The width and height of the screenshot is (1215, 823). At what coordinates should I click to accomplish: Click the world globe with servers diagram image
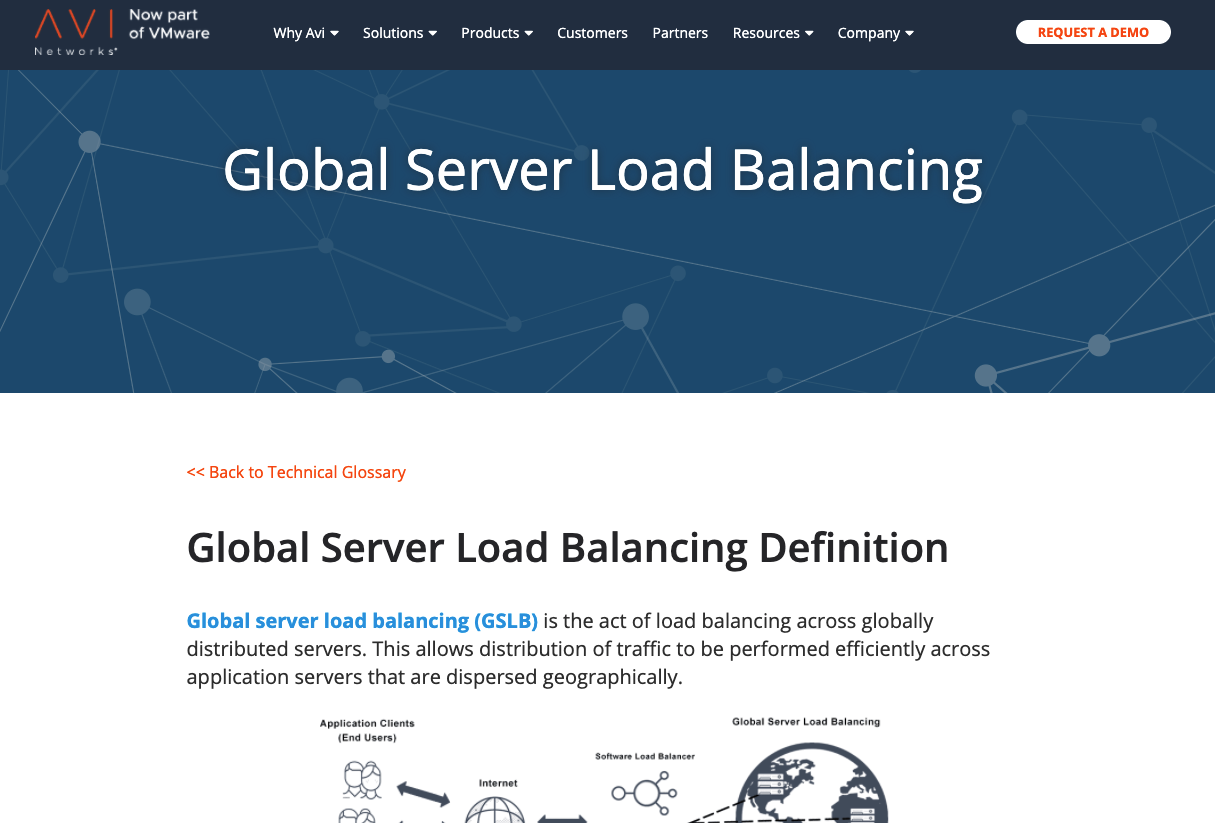(x=812, y=783)
